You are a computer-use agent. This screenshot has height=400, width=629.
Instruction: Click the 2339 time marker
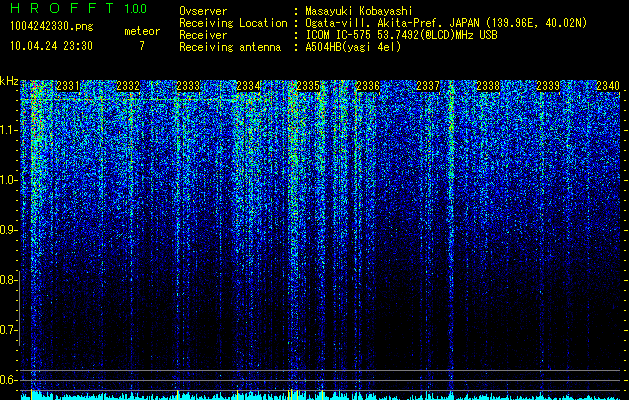tap(548, 86)
